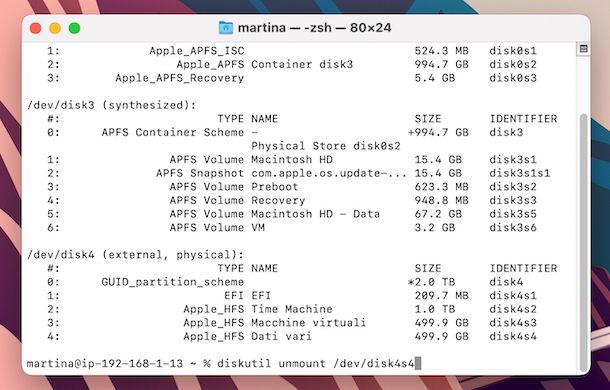
Task: Click the 'Time Machine' partition name
Action: pos(292,309)
